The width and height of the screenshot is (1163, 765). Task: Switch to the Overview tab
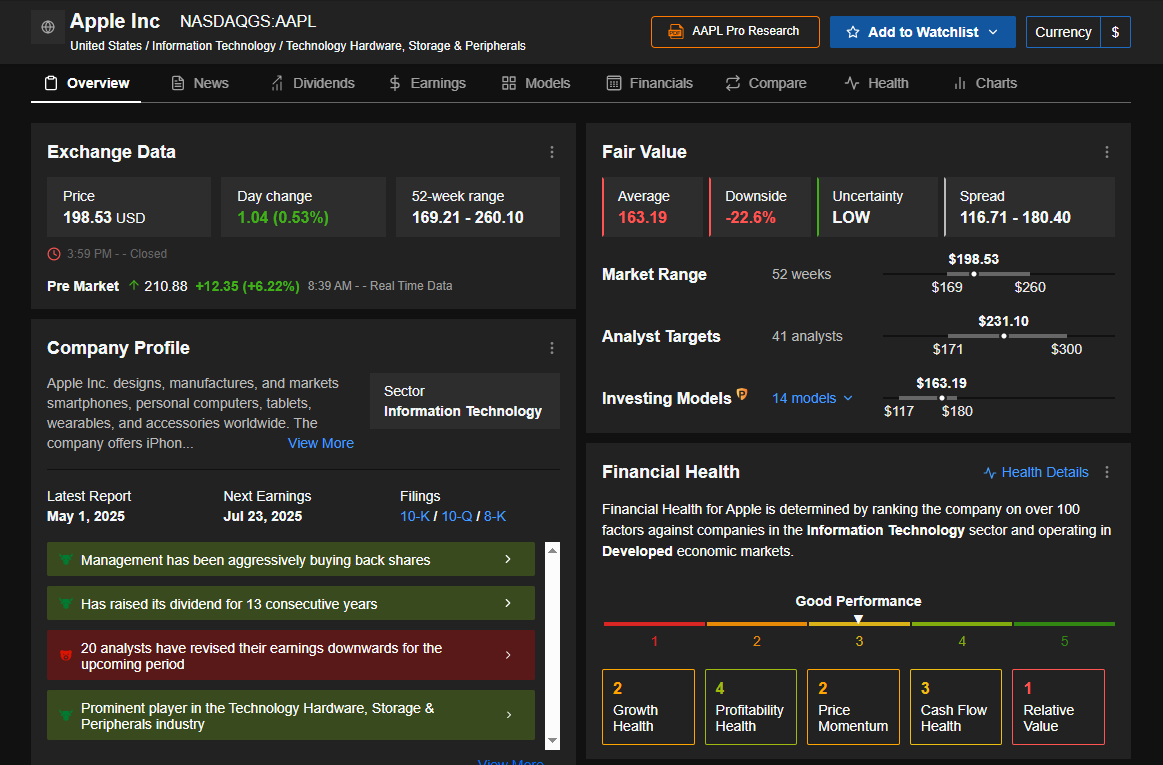[86, 83]
